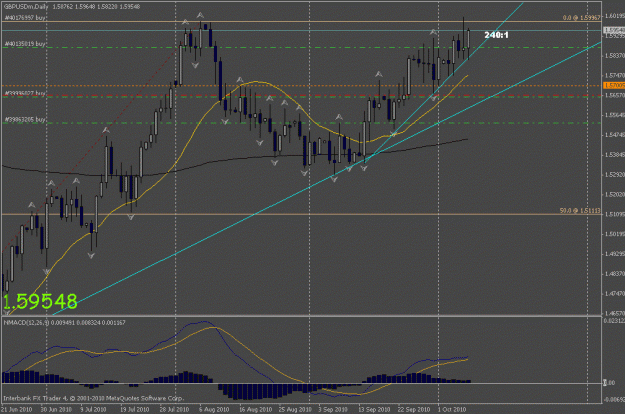Select the red dashed horizontal order line
Image resolution: width=625 pixels, height=414 pixels.
click(301, 96)
